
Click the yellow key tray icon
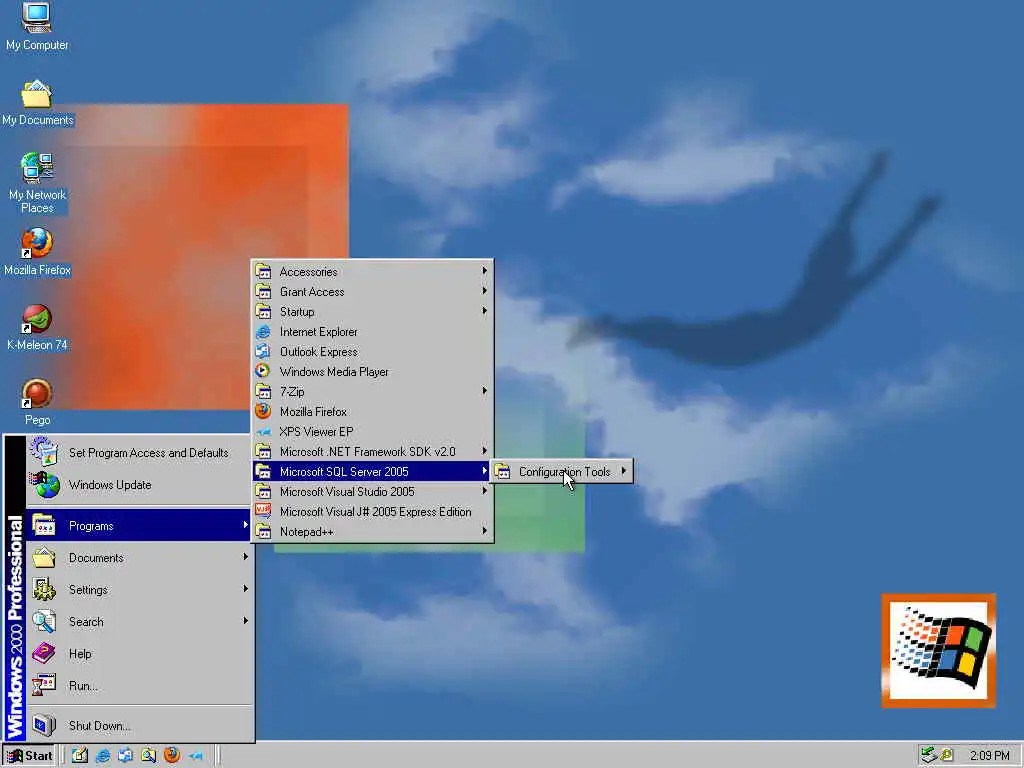coord(947,756)
